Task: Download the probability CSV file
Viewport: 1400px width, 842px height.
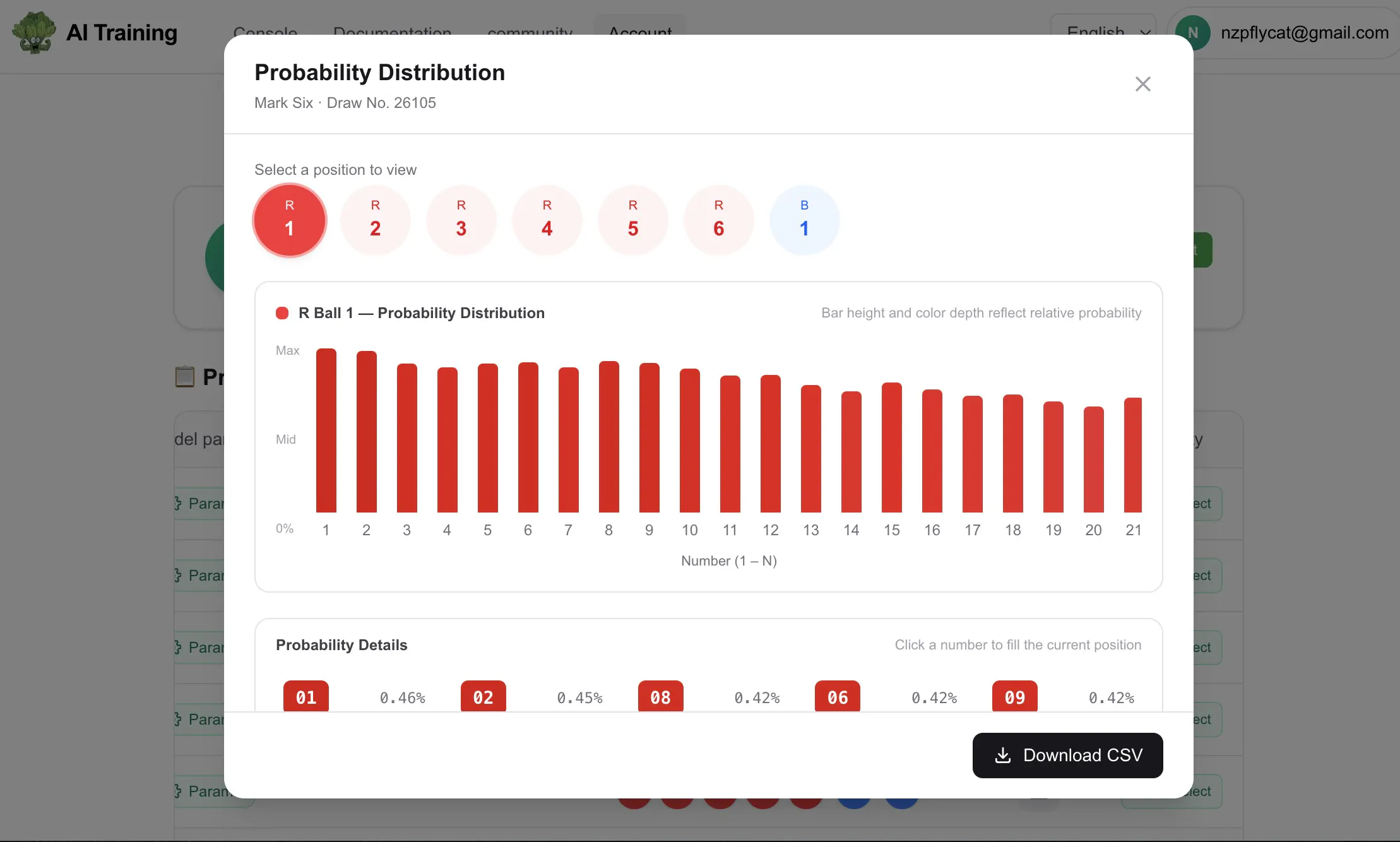Action: point(1067,755)
